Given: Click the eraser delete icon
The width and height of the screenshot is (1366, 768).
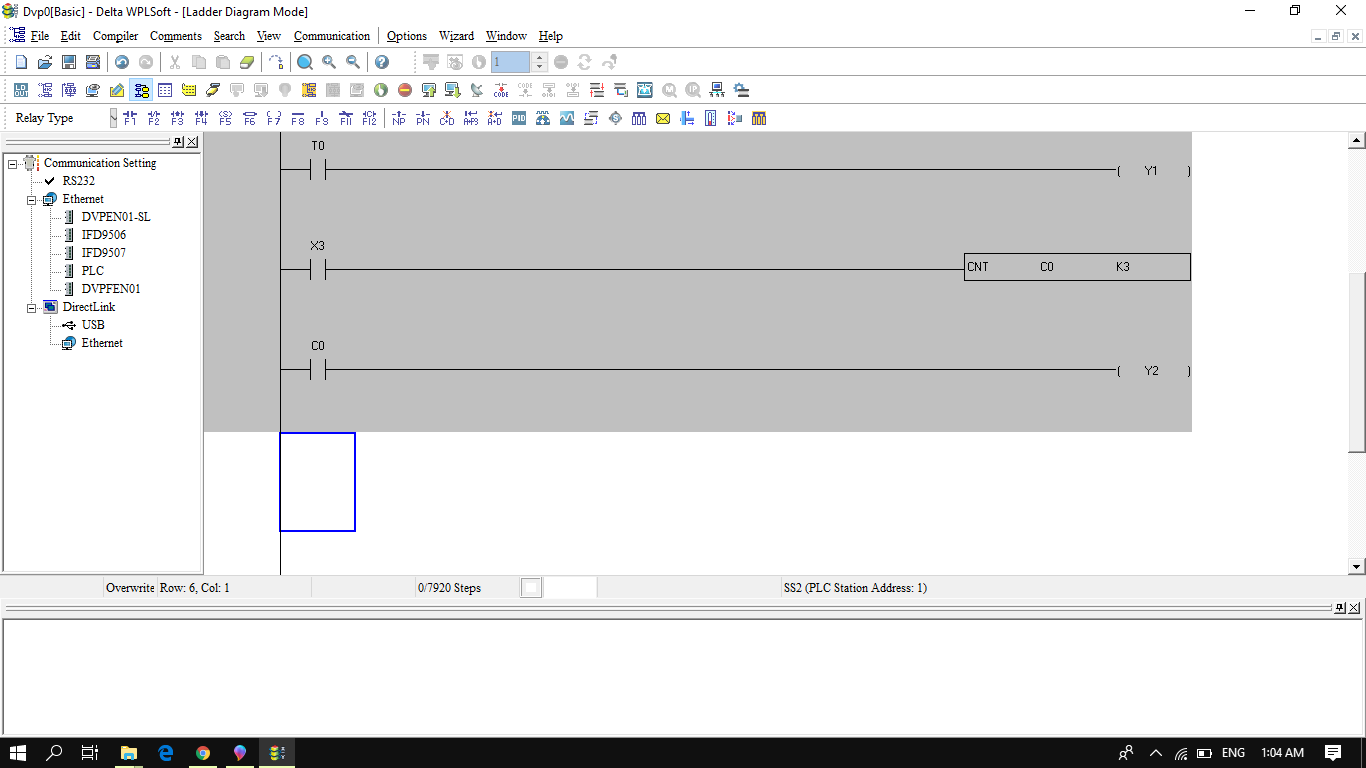Looking at the screenshot, I should point(247,62).
